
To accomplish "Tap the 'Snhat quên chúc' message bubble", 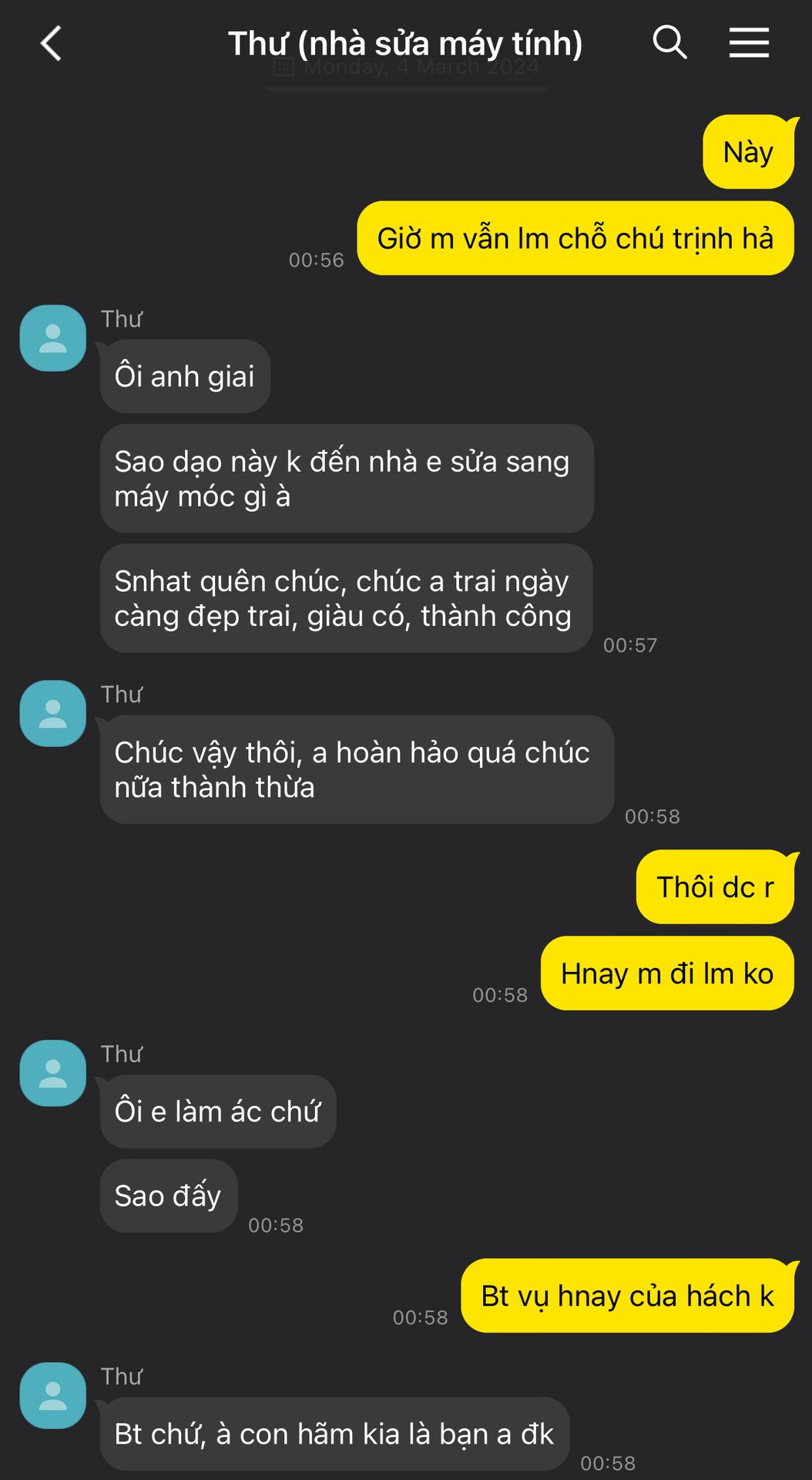I will pos(347,598).
